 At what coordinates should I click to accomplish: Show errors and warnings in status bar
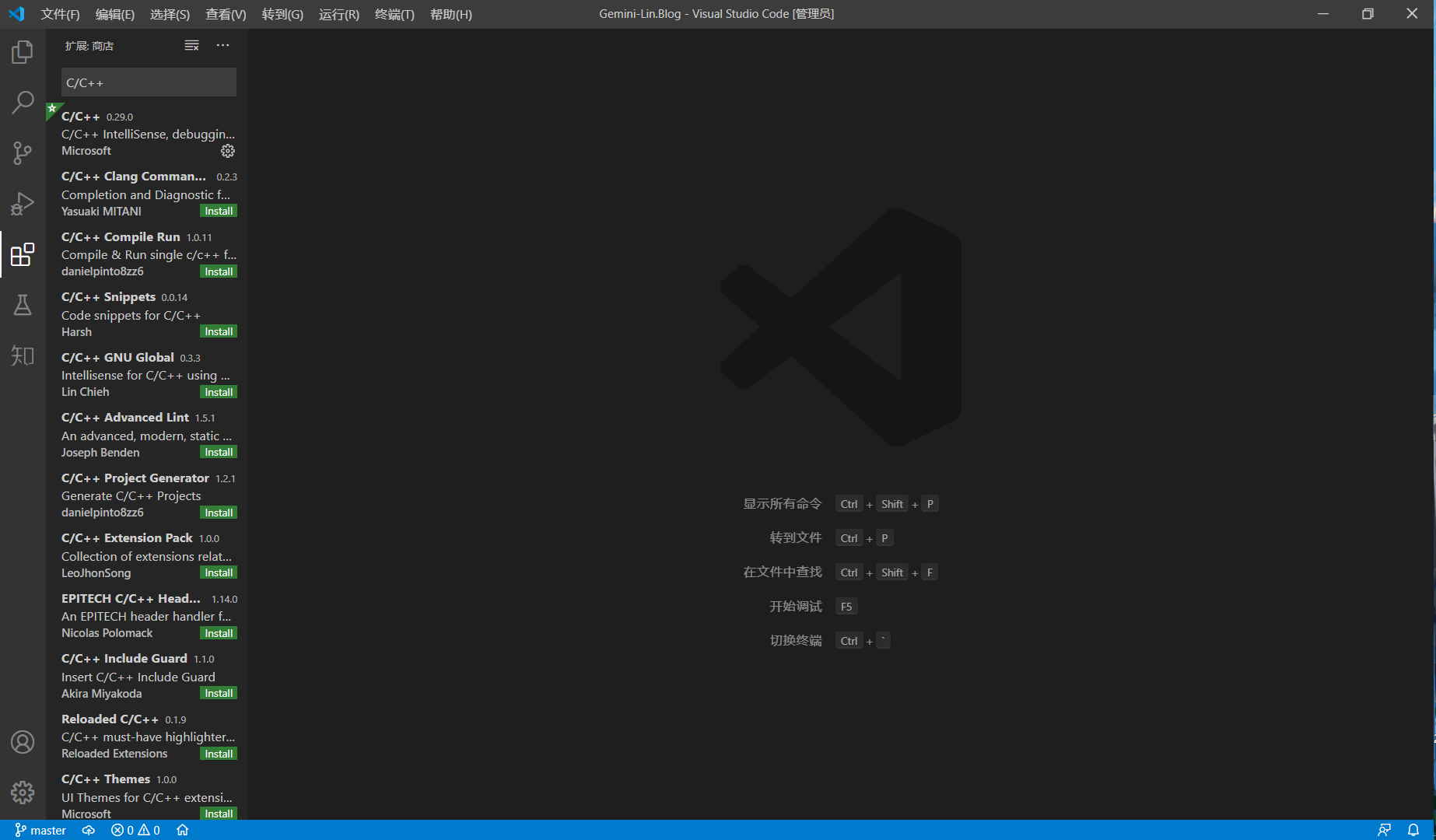[135, 830]
